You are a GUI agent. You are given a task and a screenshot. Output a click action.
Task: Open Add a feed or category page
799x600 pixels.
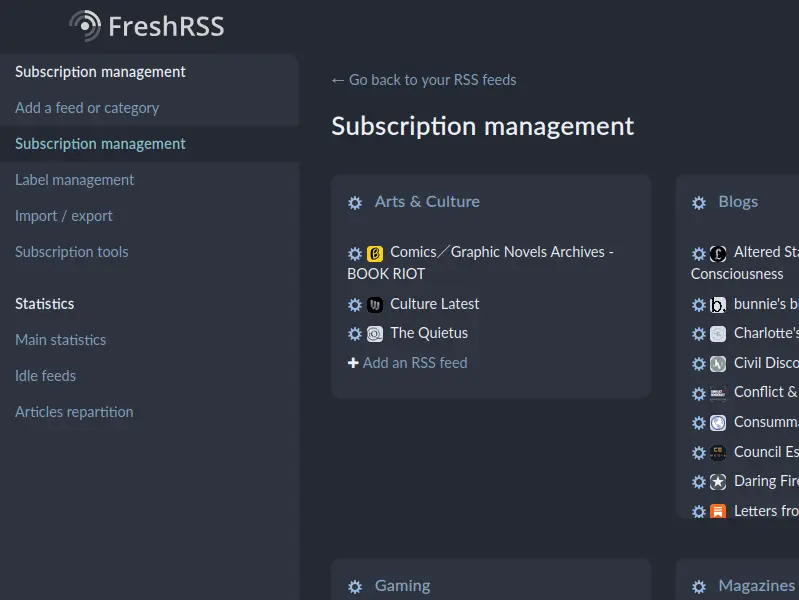(87, 108)
